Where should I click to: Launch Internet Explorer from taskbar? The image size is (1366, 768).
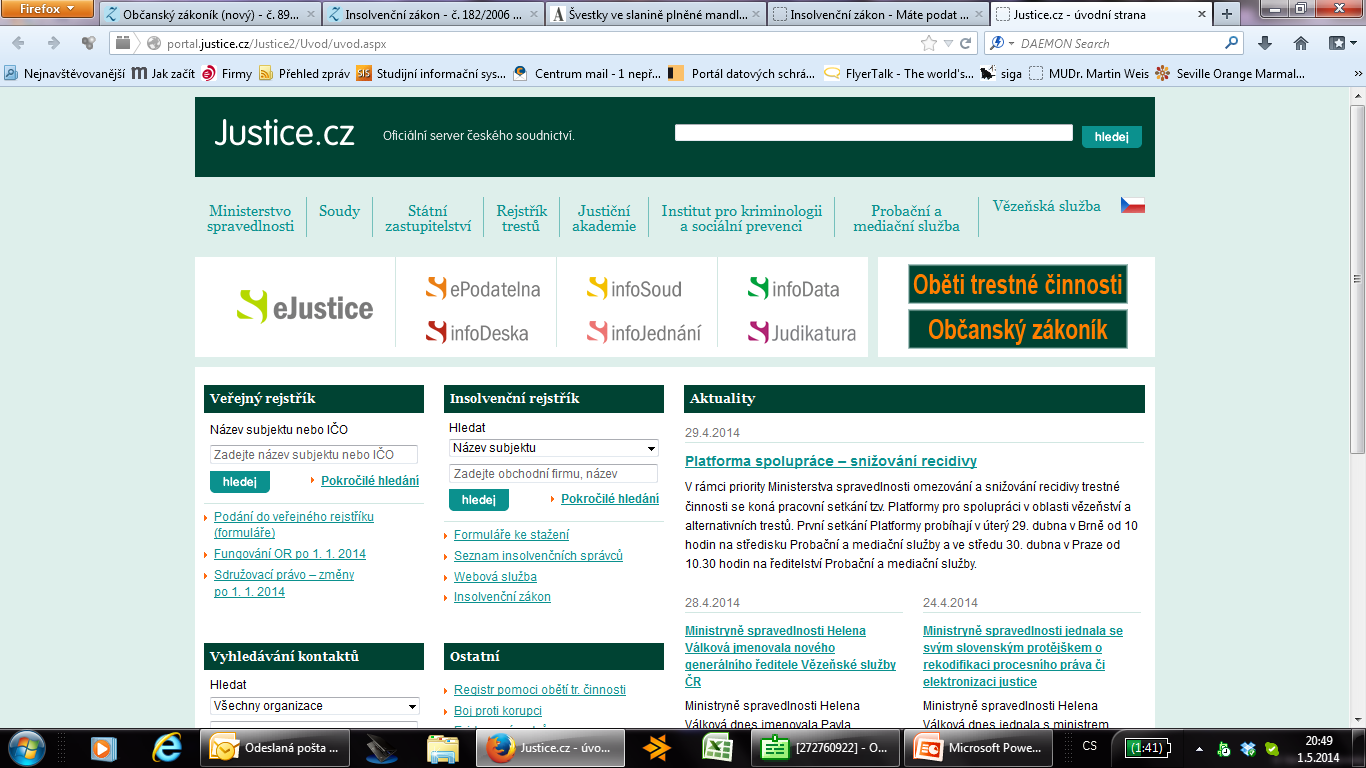tap(166, 747)
